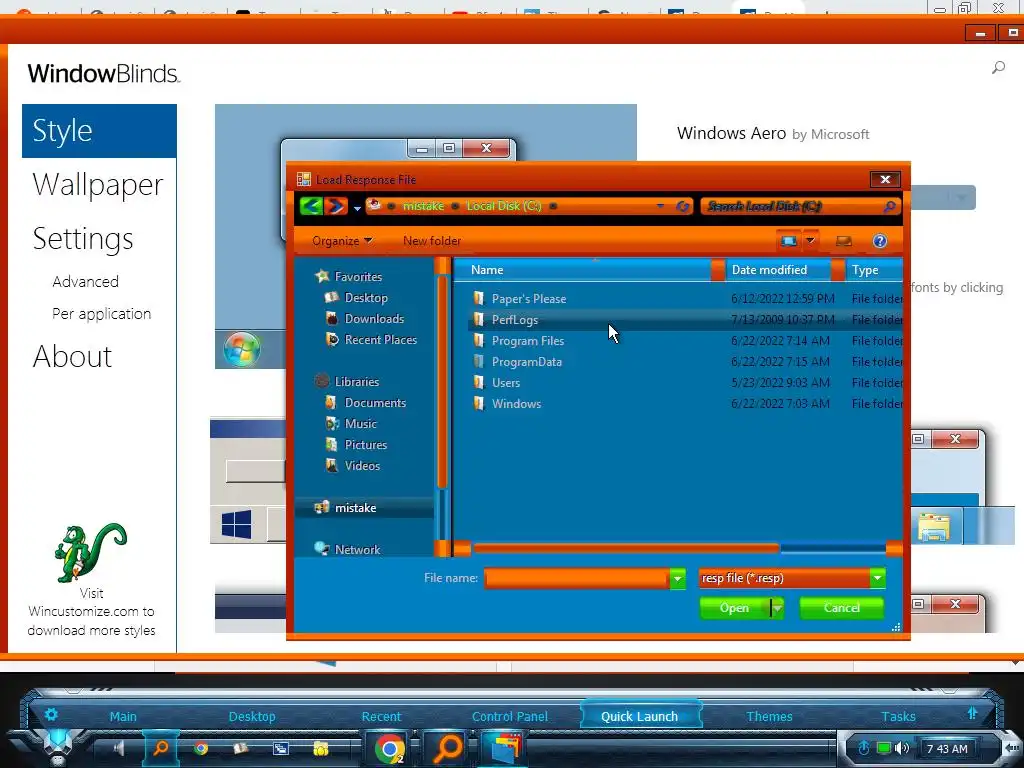The height and width of the screenshot is (768, 1024).
Task: Expand the address bar history dropdown
Action: pos(660,206)
